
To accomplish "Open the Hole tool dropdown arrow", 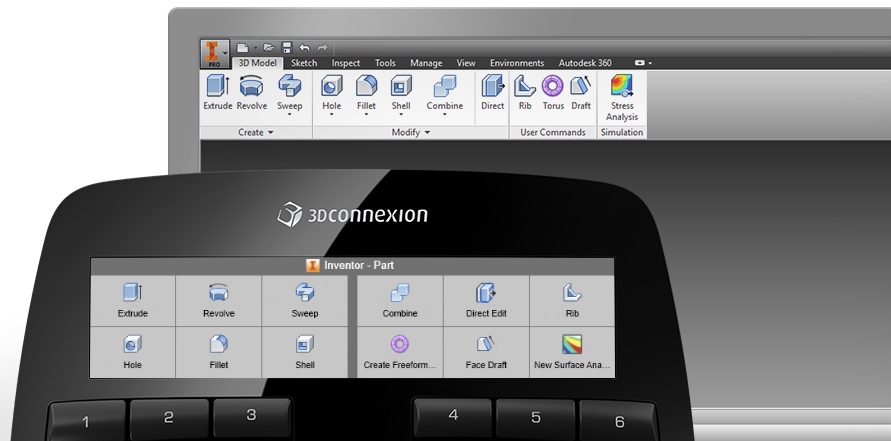I will coord(332,115).
